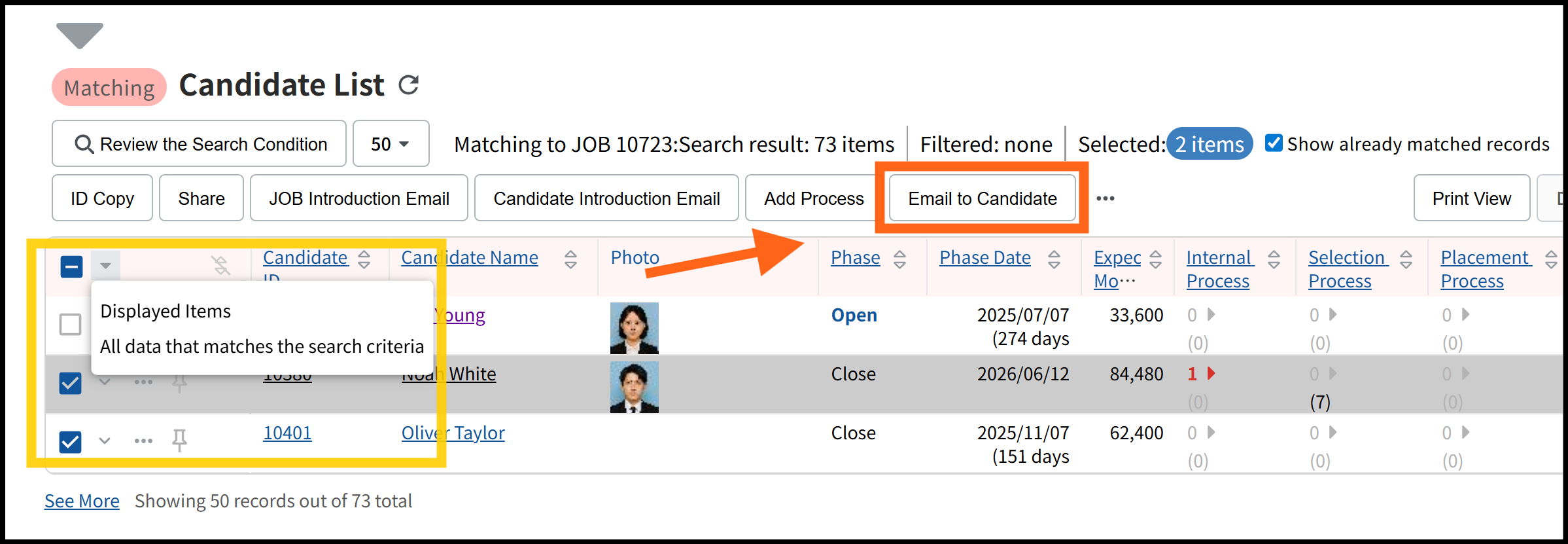Open the three-dot menu in Oliver Taylor's row
The height and width of the screenshot is (544, 1568).
click(x=143, y=441)
